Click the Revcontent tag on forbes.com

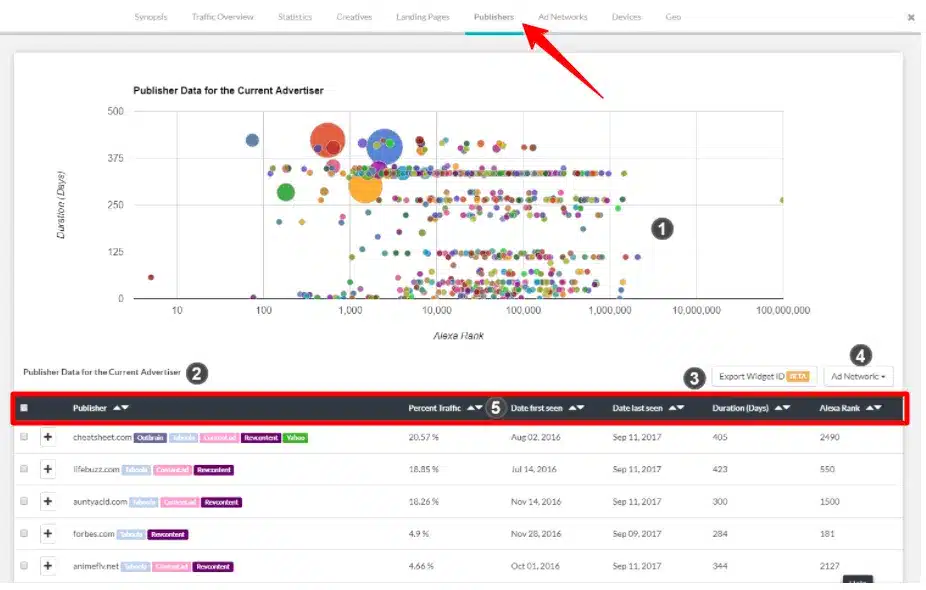pyautogui.click(x=168, y=534)
